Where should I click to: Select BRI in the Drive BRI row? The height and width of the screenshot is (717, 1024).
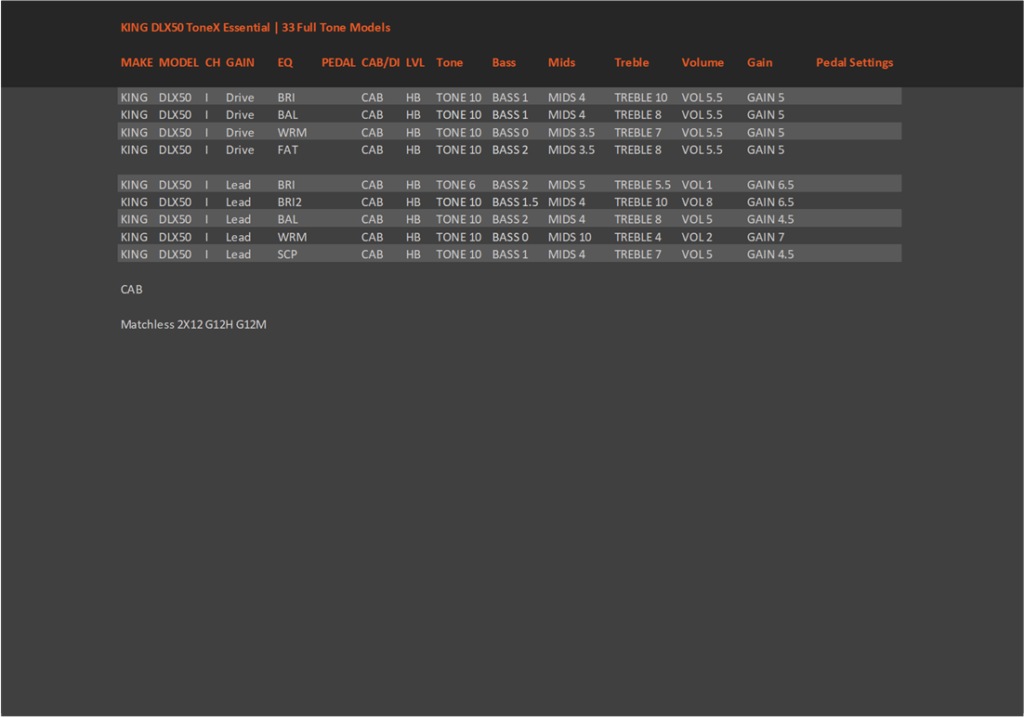tap(286, 97)
